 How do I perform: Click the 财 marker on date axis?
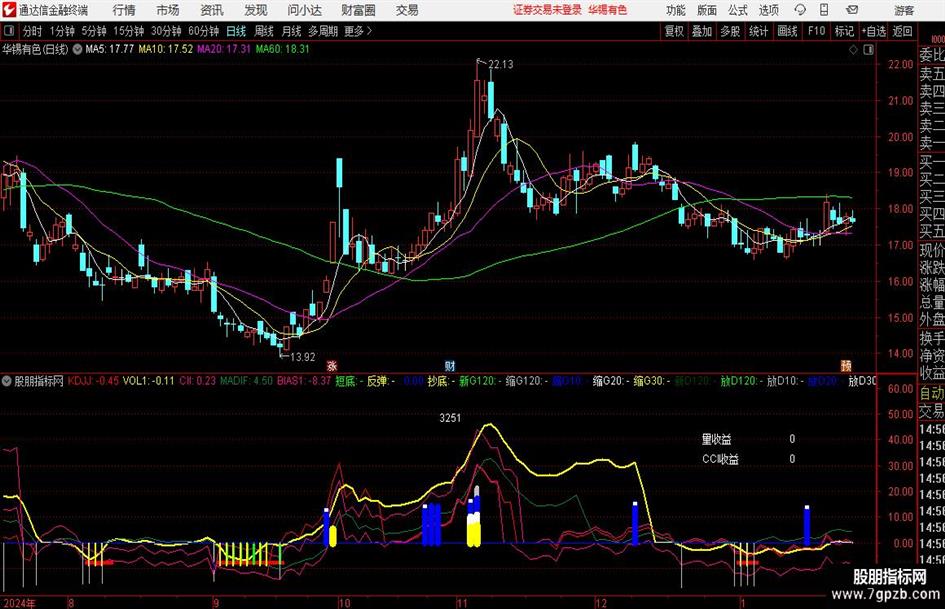pyautogui.click(x=450, y=365)
